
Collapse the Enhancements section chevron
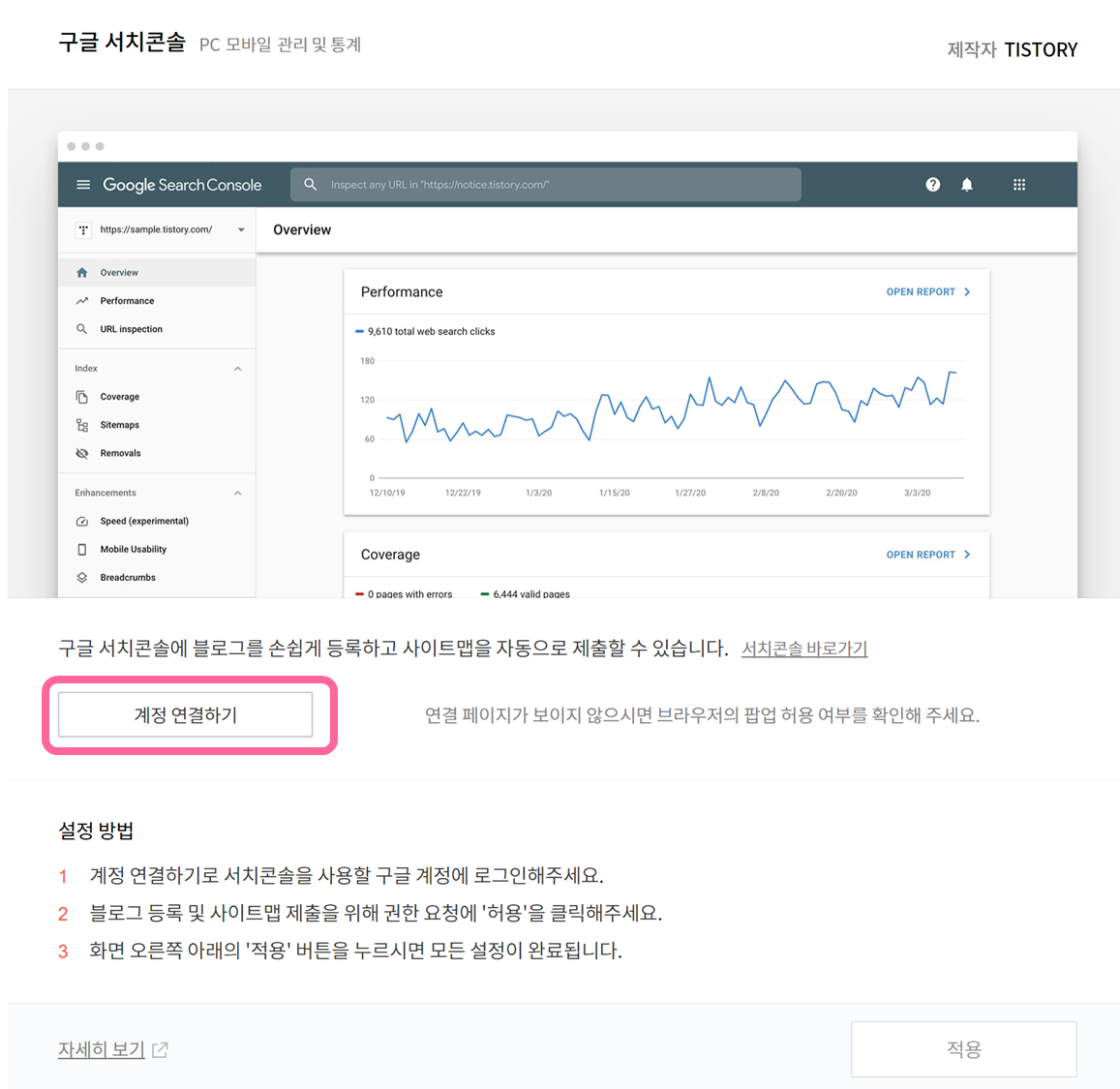(x=238, y=493)
